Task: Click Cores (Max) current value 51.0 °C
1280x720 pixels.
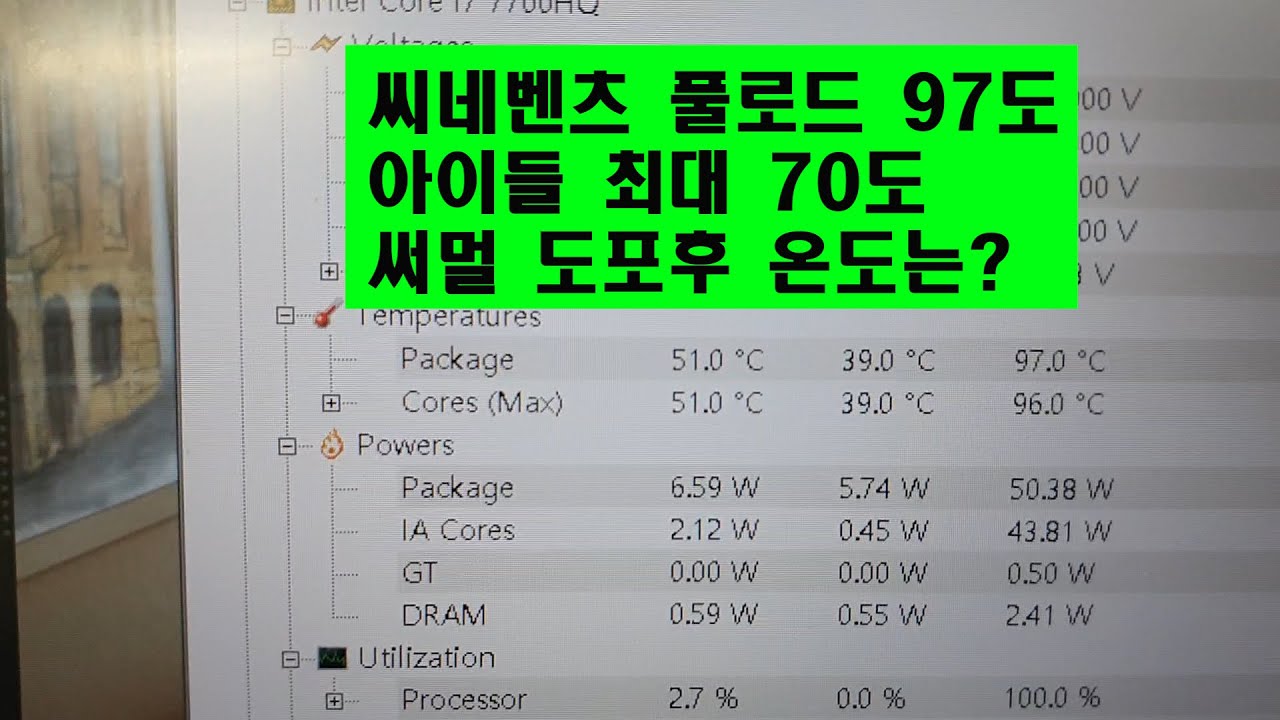Action: [x=717, y=403]
